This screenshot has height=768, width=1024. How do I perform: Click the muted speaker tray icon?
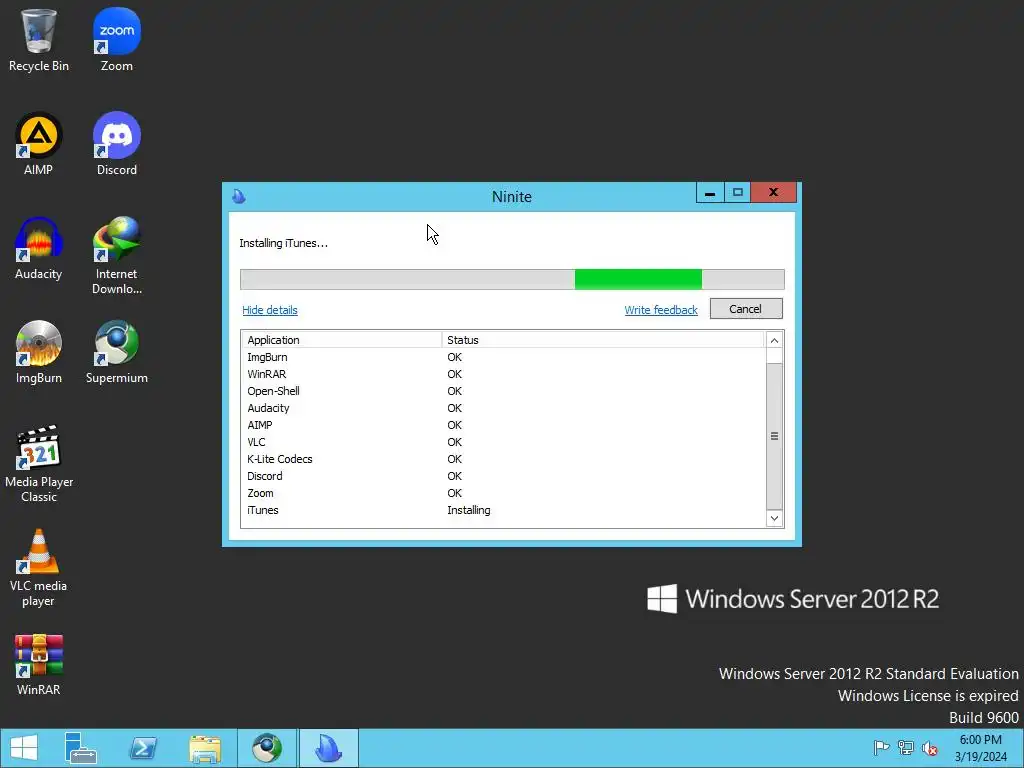click(x=930, y=748)
